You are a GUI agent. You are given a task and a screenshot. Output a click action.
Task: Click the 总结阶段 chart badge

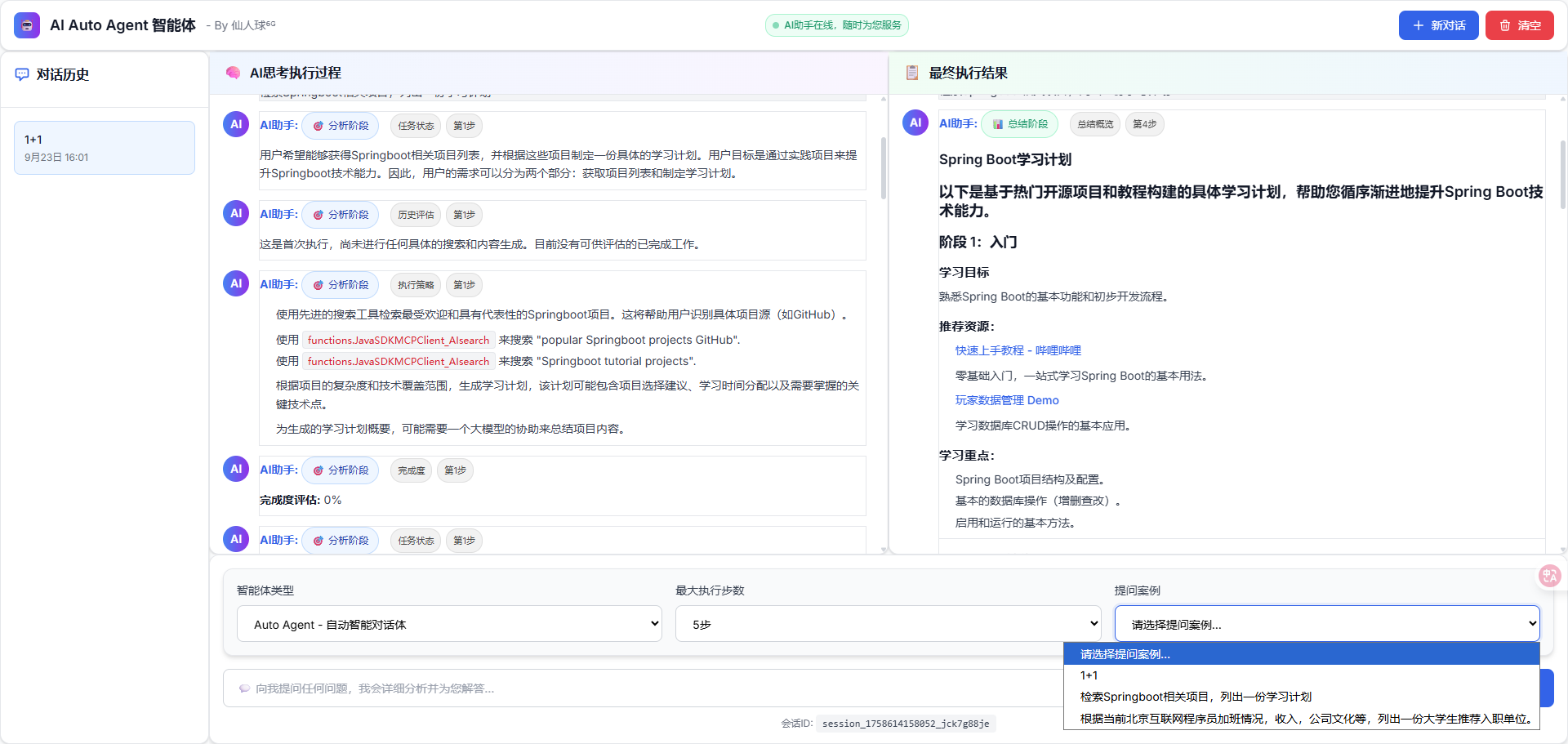pos(1019,124)
